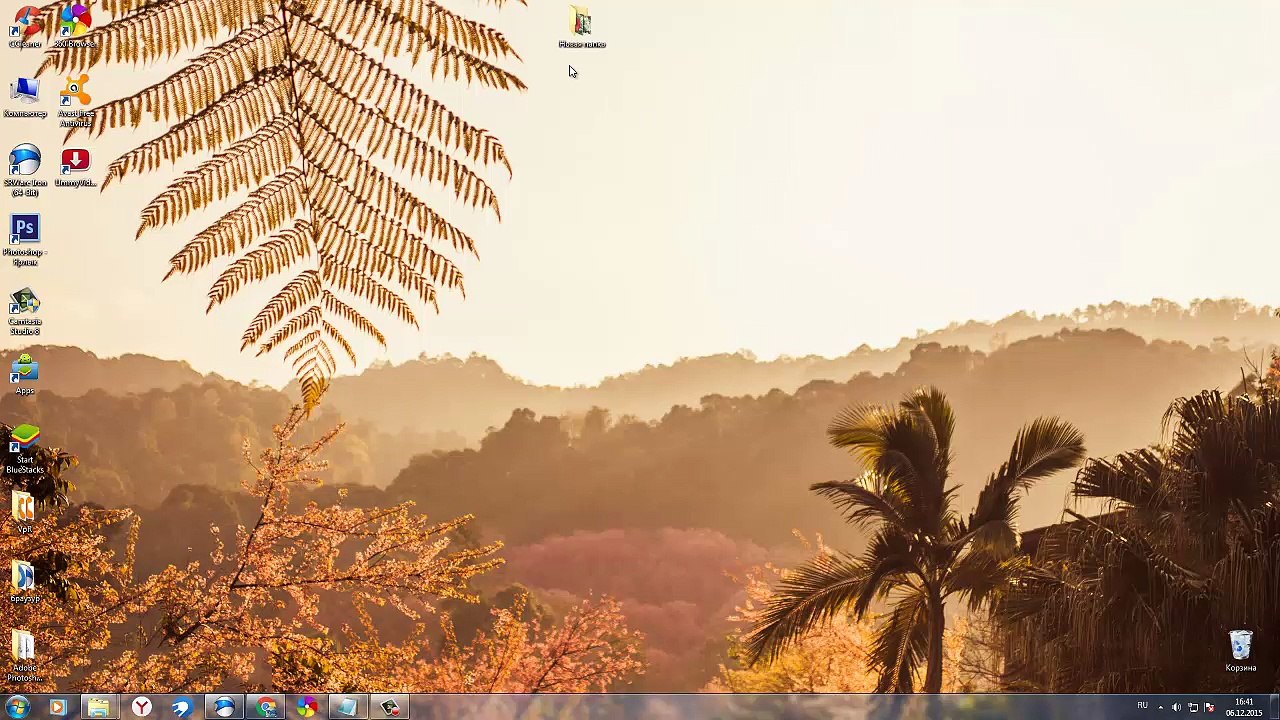Open Windows Media Player from the taskbar

[x=57, y=708]
